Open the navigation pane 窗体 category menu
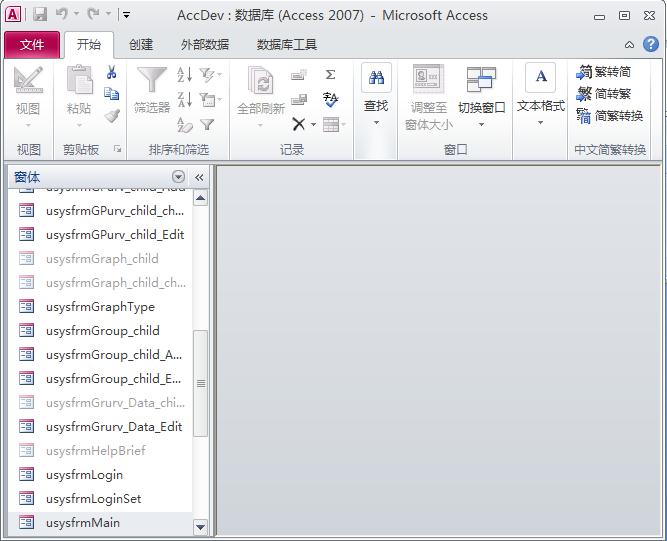667x541 pixels. tap(179, 176)
